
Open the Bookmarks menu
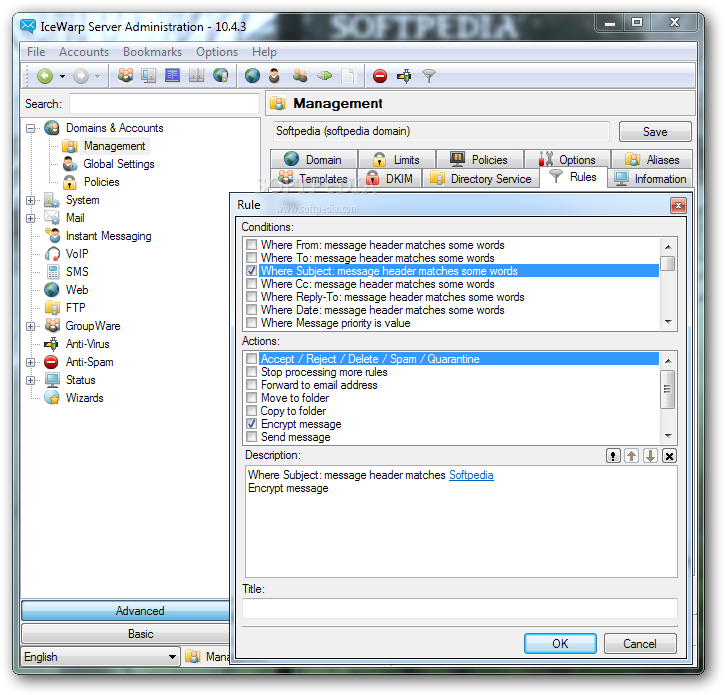click(153, 52)
